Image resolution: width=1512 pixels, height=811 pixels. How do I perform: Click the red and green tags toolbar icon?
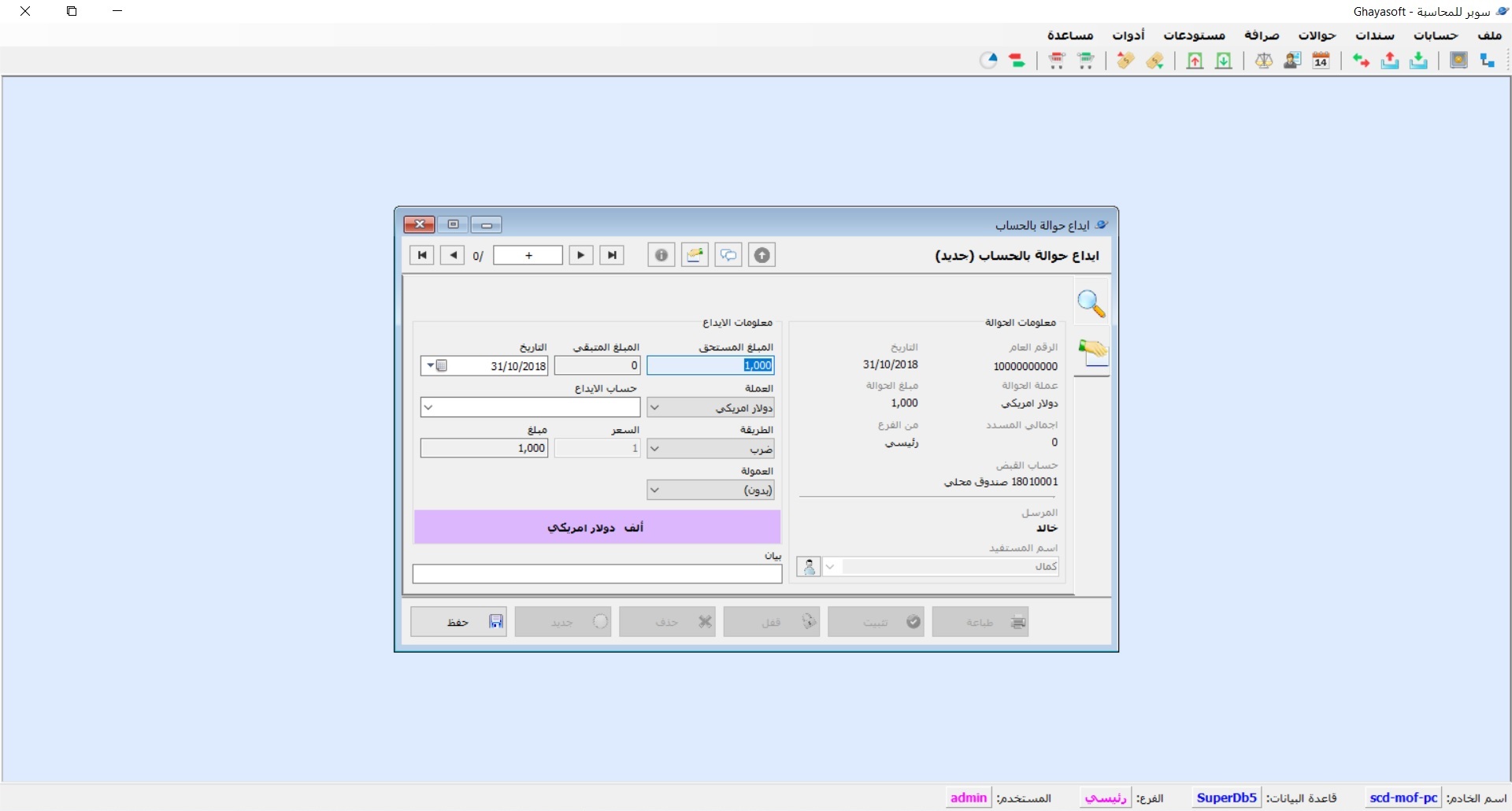tap(1017, 61)
